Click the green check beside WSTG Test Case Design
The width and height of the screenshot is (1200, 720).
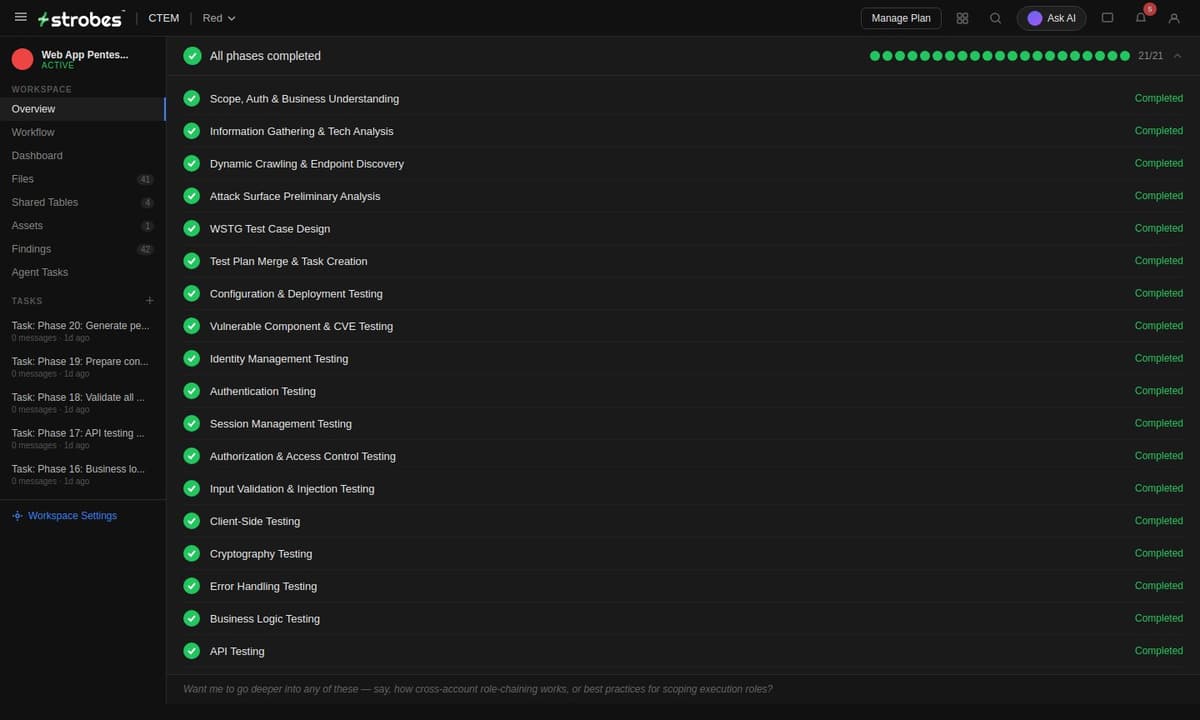coord(192,228)
